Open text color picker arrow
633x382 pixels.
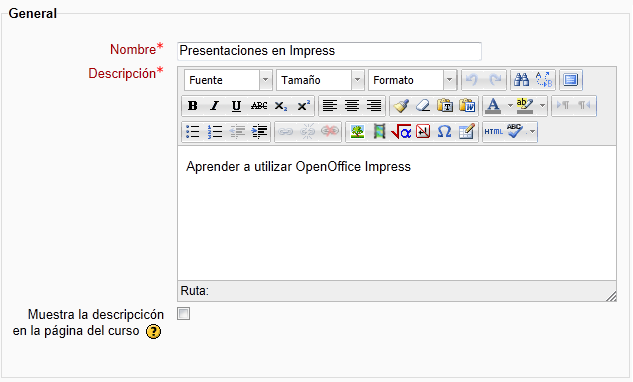(x=510, y=106)
